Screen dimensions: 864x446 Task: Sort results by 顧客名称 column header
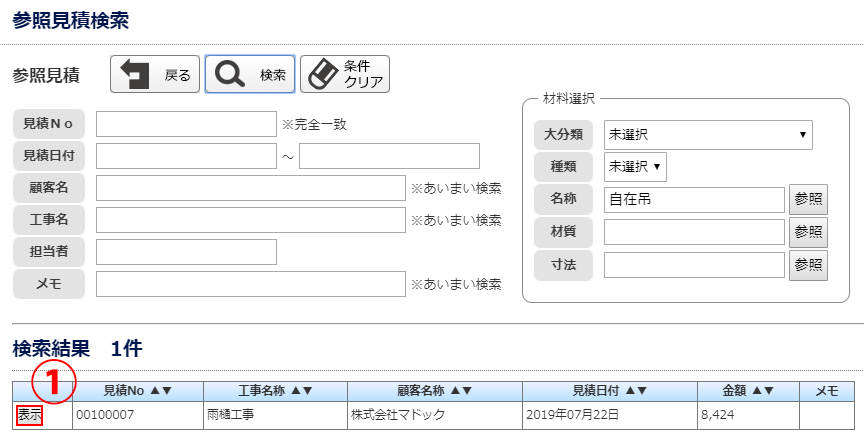pyautogui.click(x=433, y=391)
